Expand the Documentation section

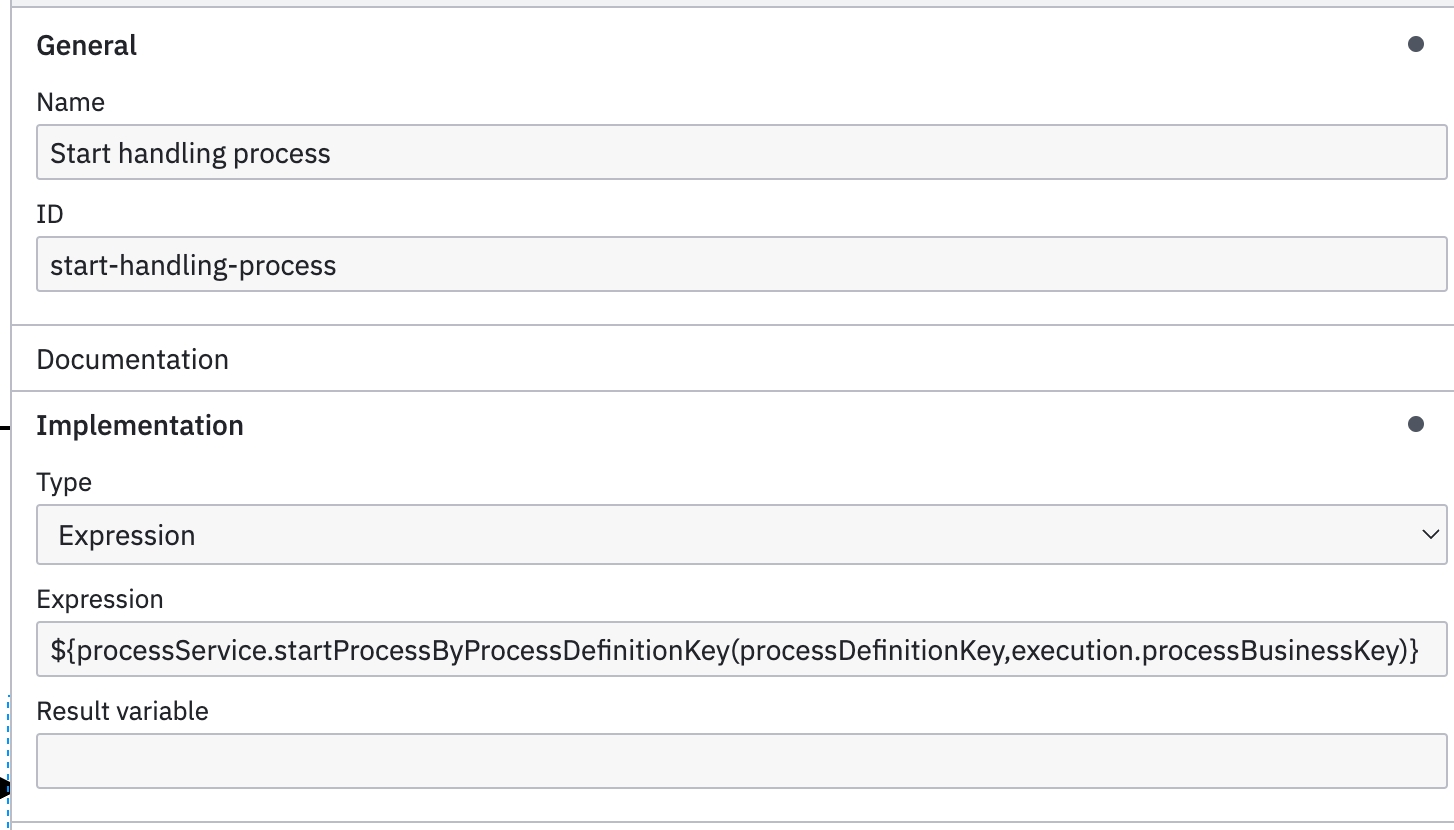[x=133, y=359]
